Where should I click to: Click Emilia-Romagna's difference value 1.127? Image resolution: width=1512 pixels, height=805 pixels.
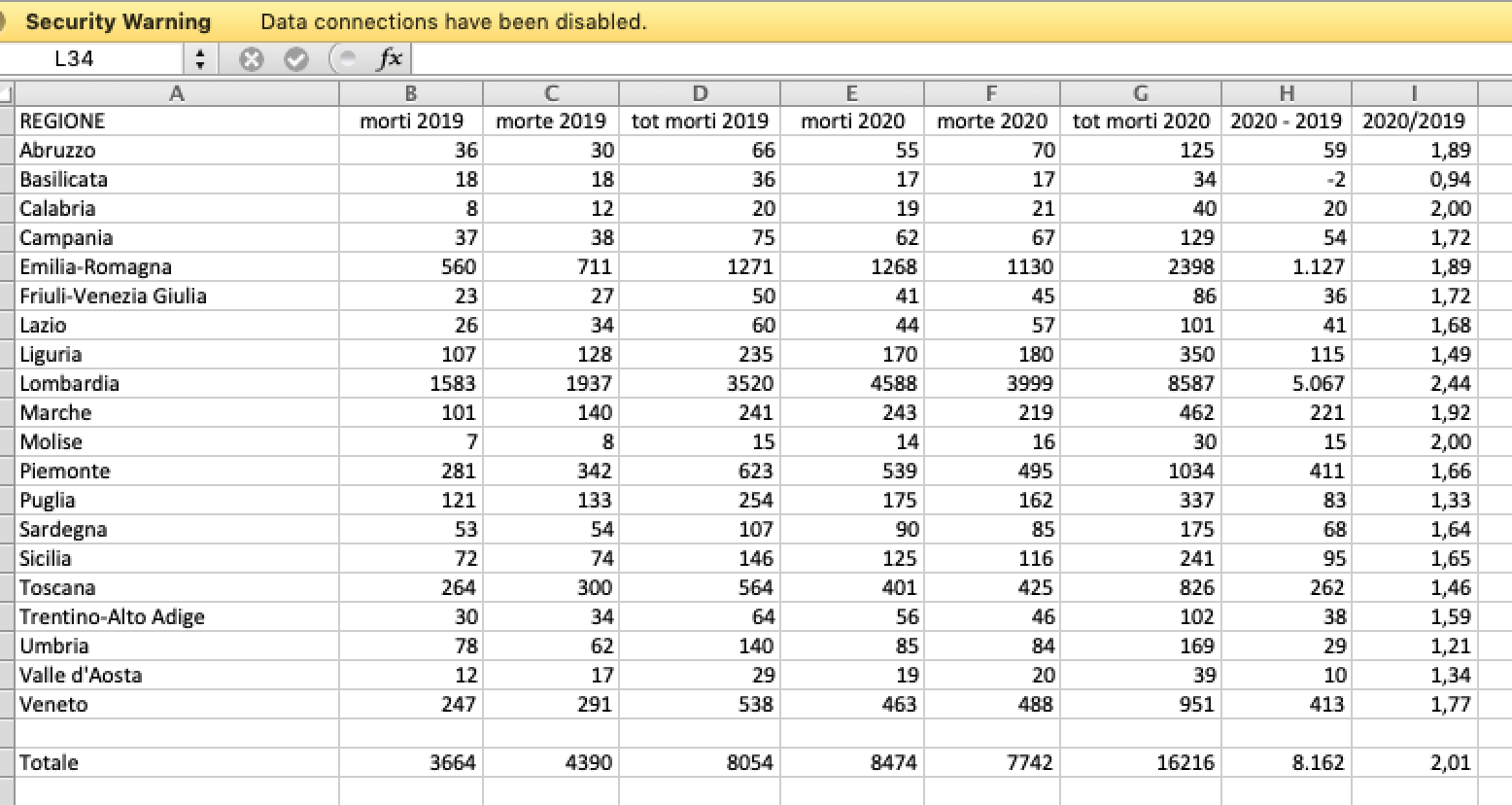pos(1287,266)
